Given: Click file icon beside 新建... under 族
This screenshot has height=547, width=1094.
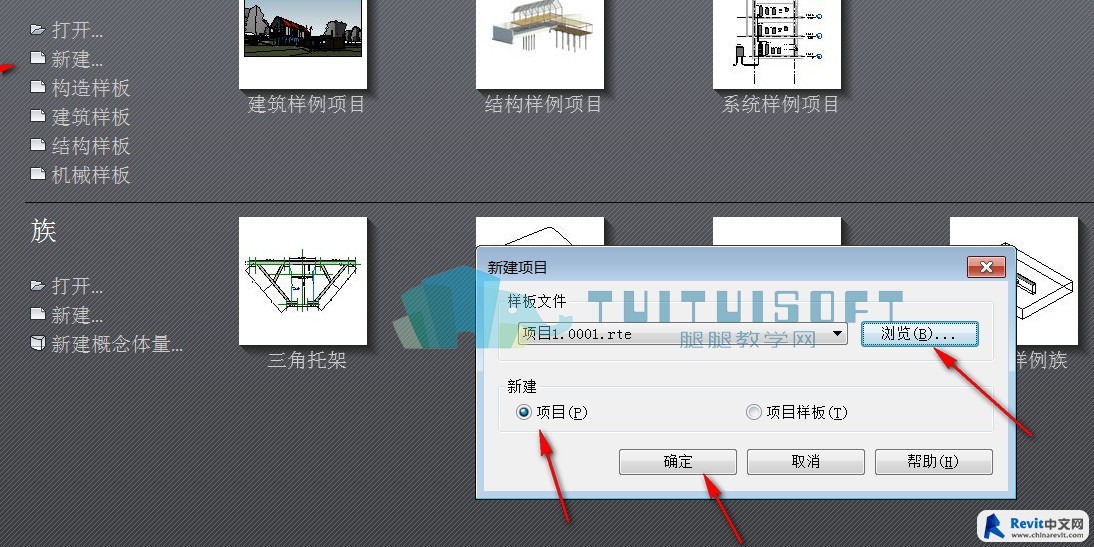Looking at the screenshot, I should (x=38, y=315).
